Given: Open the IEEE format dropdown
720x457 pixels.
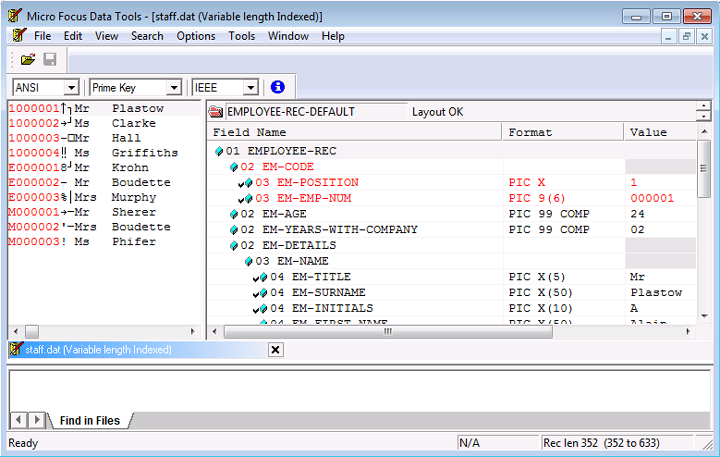Looking at the screenshot, I should pos(250,88).
